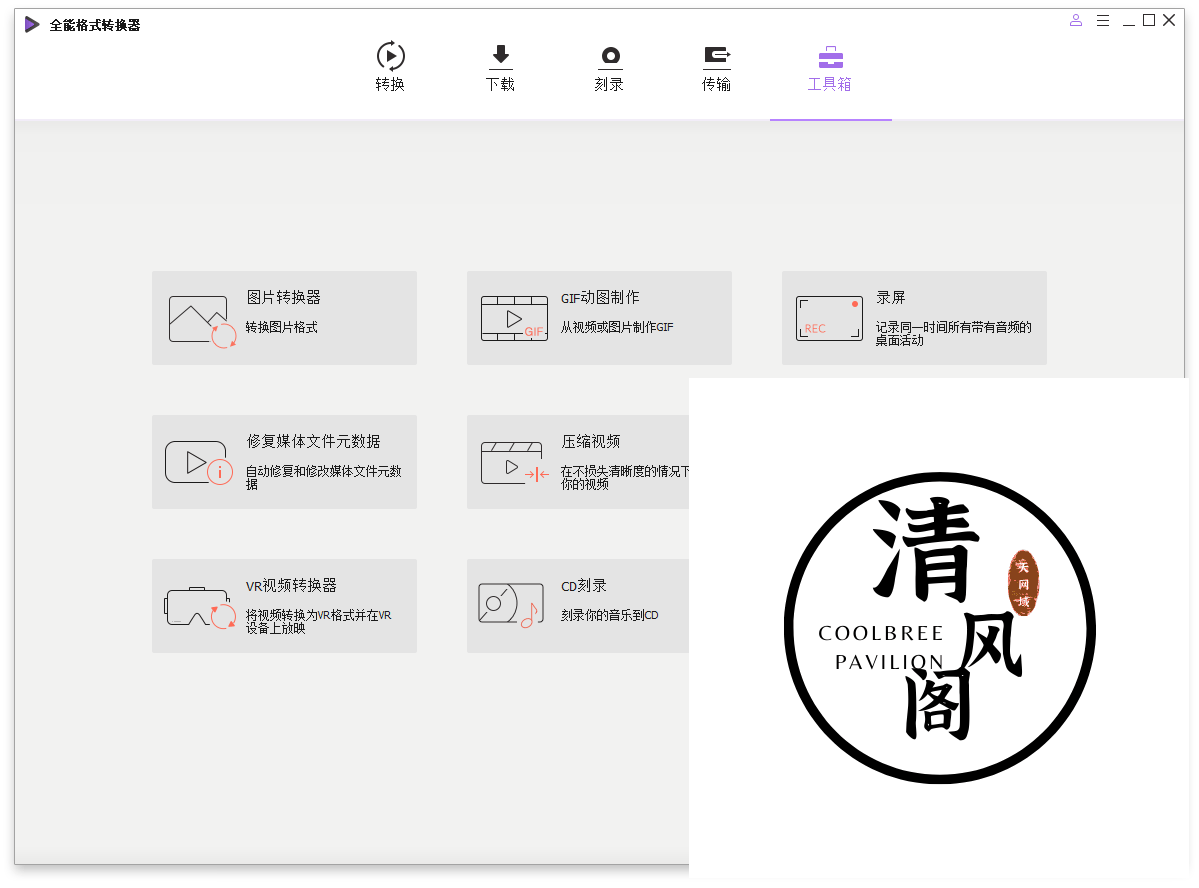This screenshot has width=1199, height=888.
Task: Open the CD刻录 tool title
Action: (584, 585)
